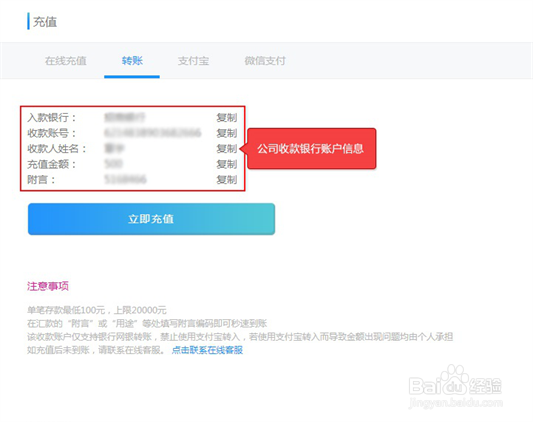Switch to the 在线充值 tab
Screen dimensions: 533x422
tap(66, 61)
